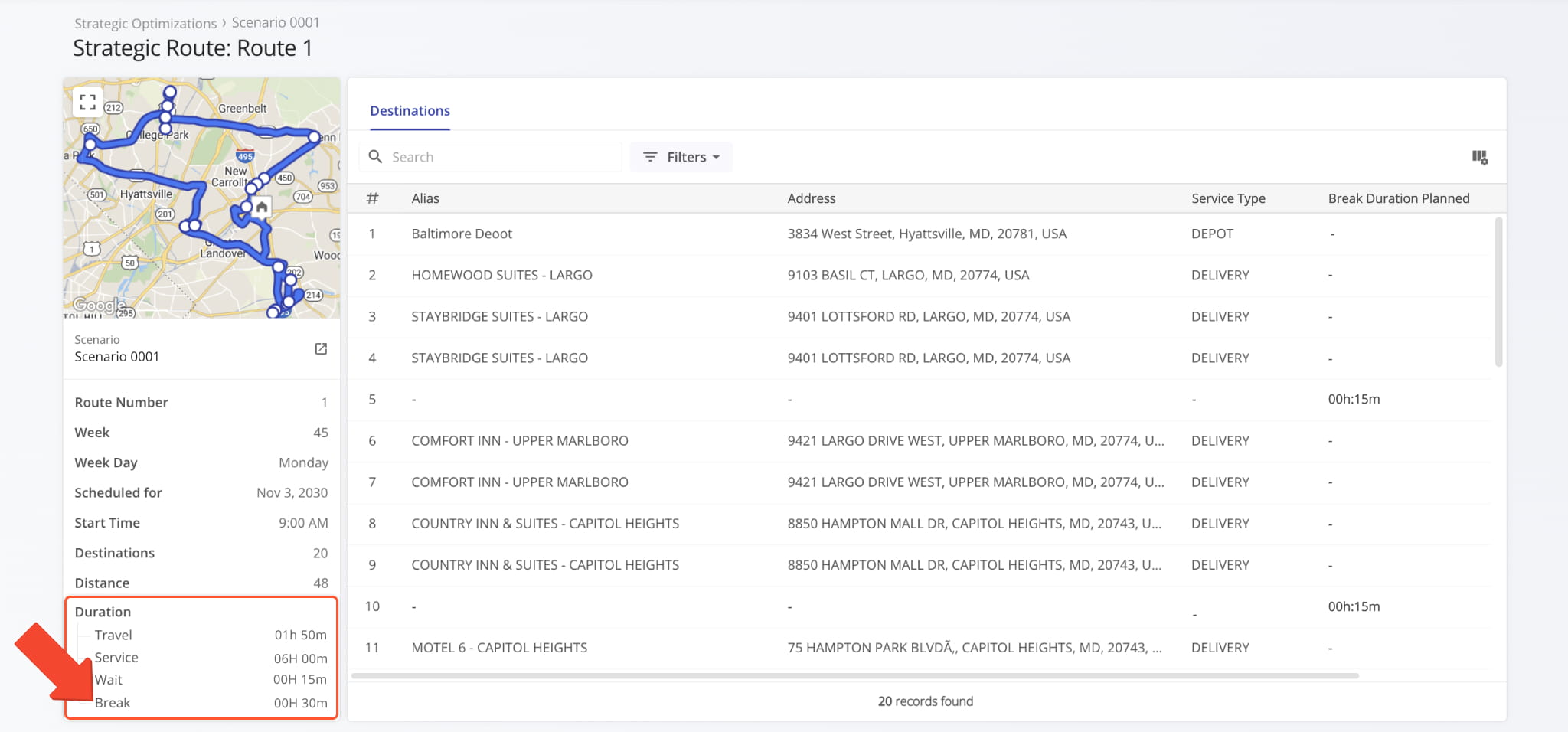Click the Service 06H 00m entry

(211, 658)
